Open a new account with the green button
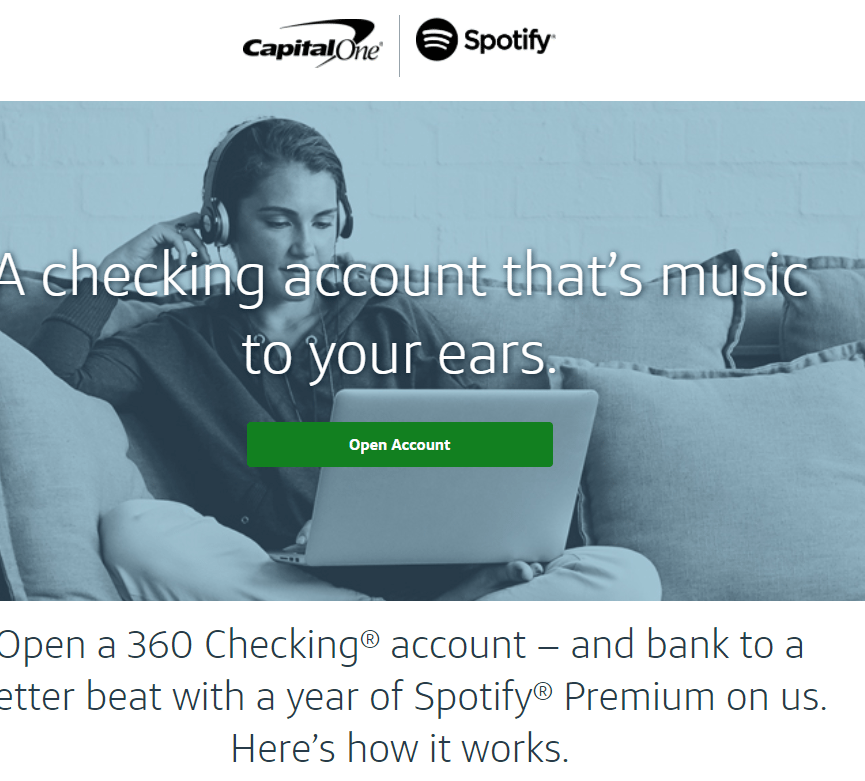Screen dimensions: 865x781 point(400,445)
